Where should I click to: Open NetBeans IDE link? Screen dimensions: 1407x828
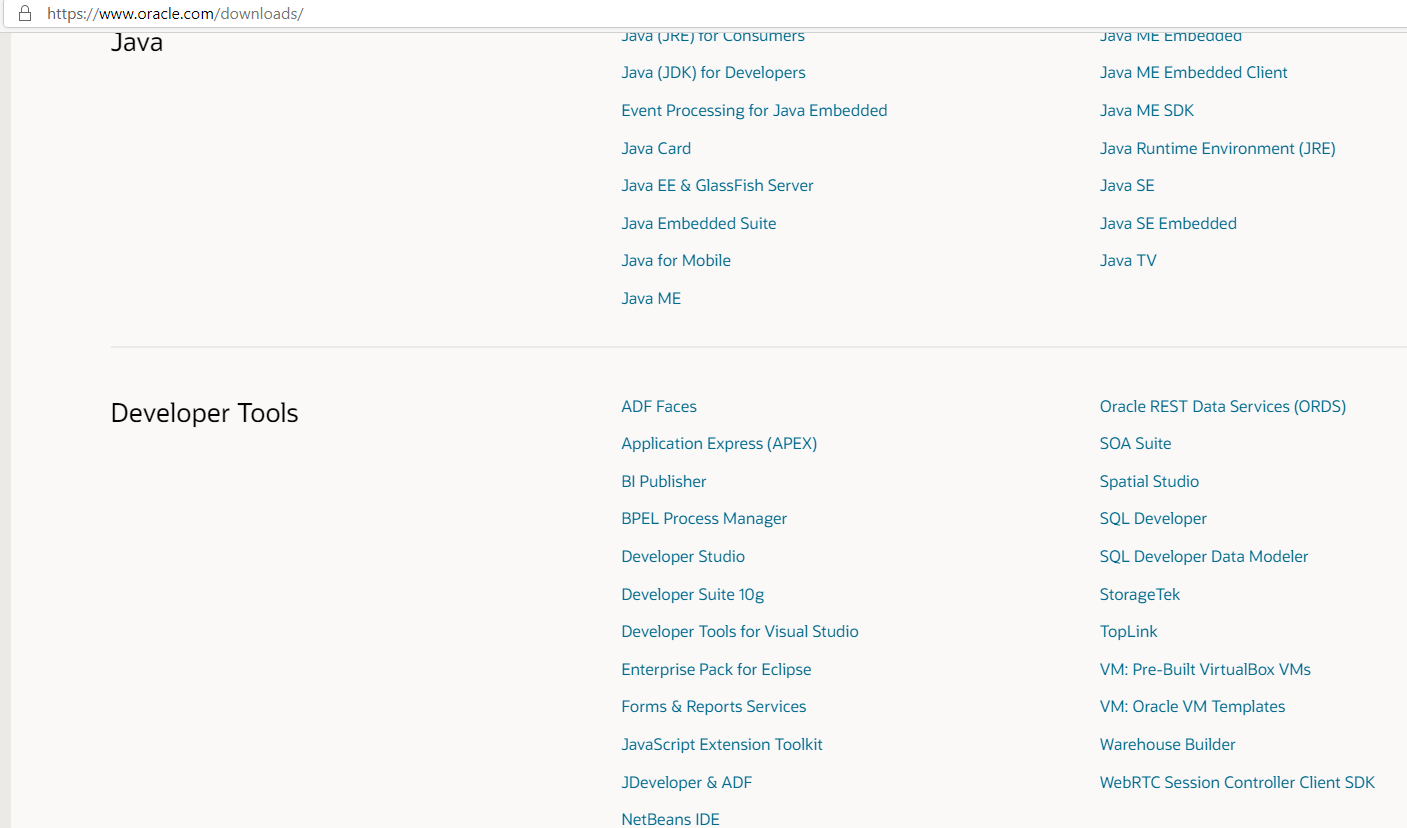coord(670,819)
